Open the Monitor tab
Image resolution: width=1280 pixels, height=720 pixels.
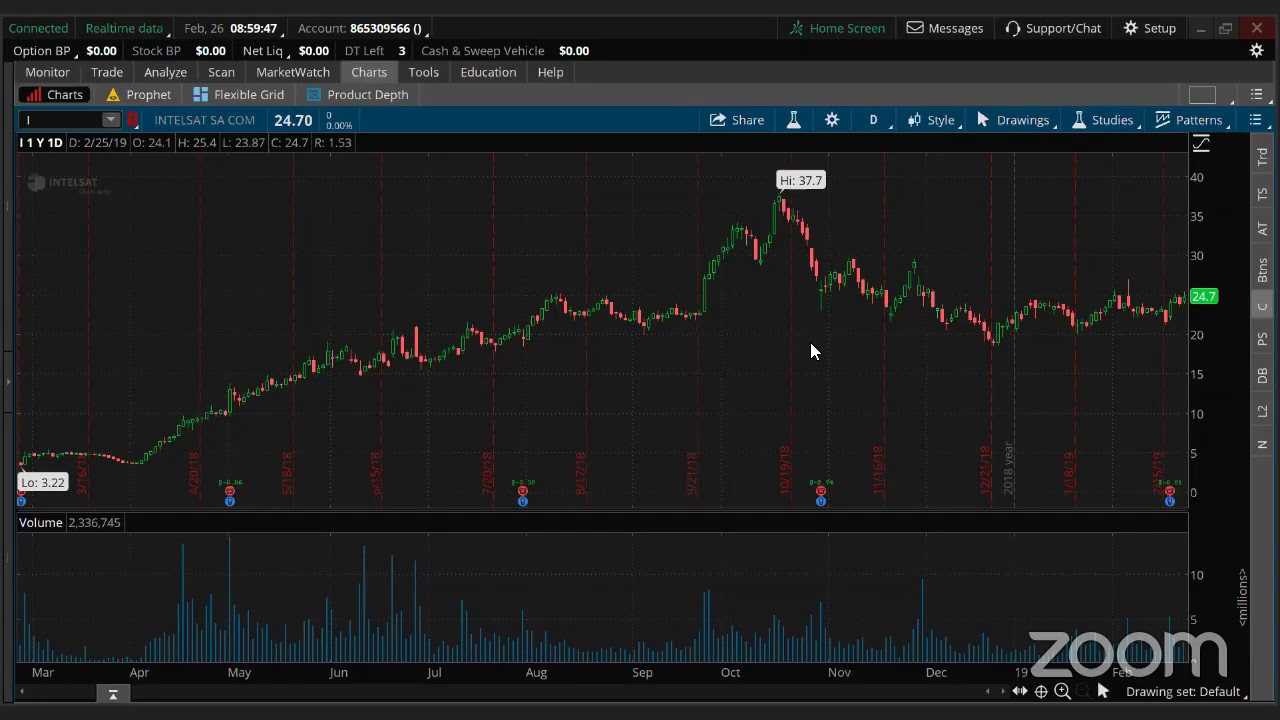point(47,72)
